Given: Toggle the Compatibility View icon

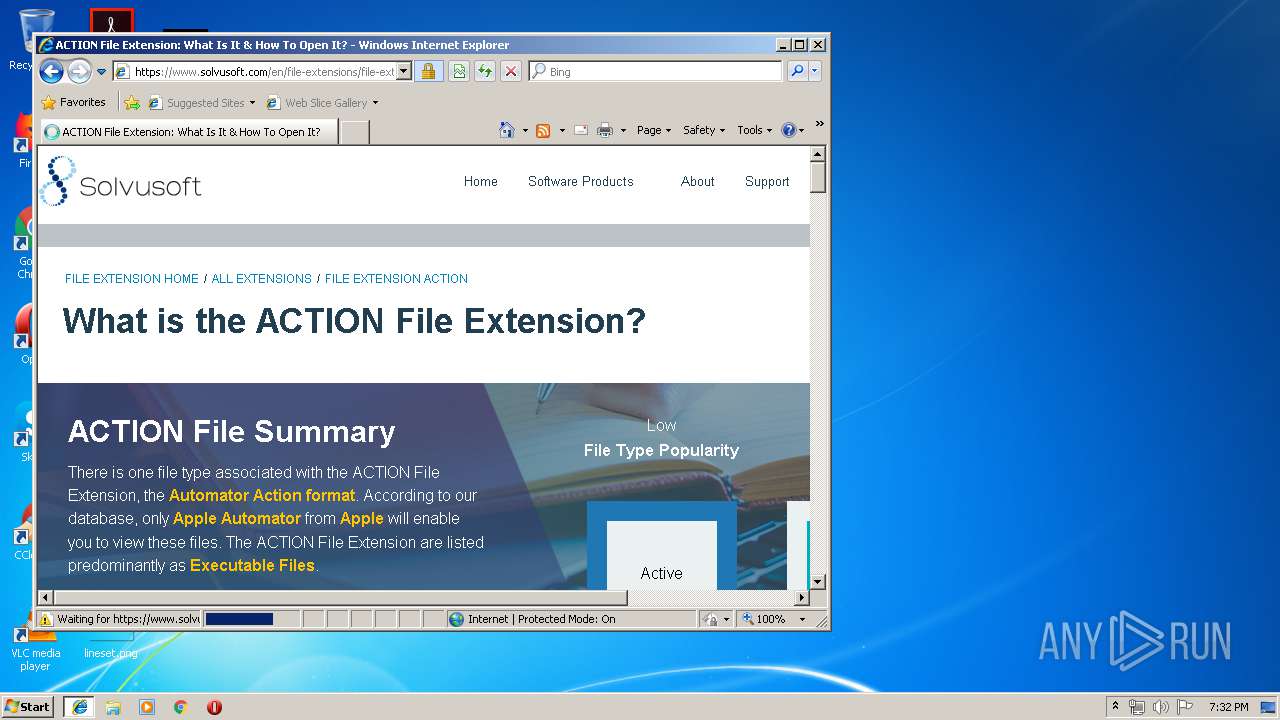Looking at the screenshot, I should [459, 72].
